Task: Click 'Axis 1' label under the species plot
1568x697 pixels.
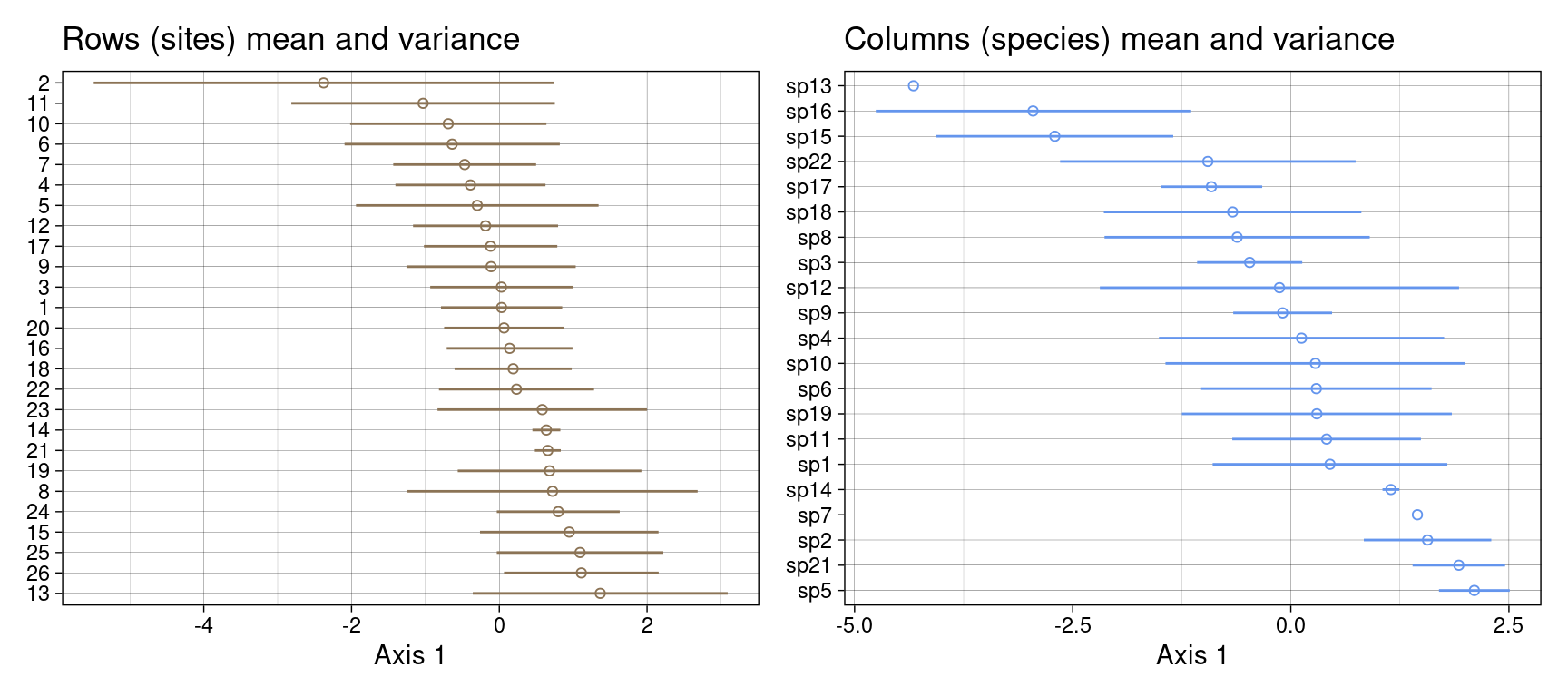Action: coord(1191,655)
